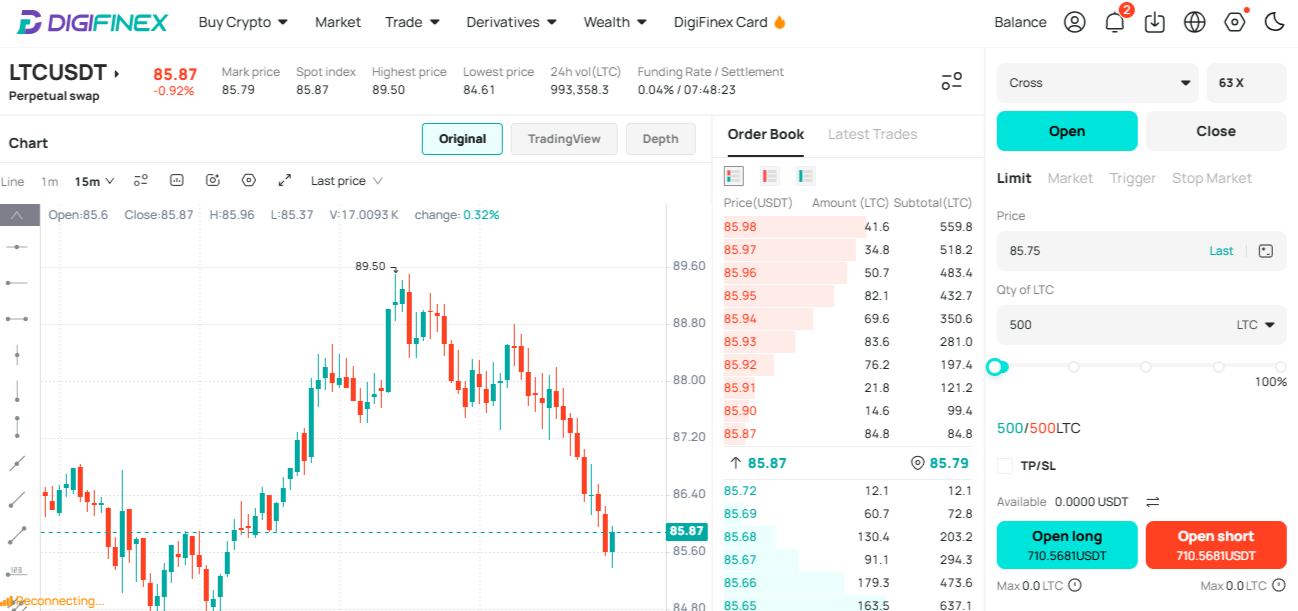
Task: Click the Balance link
Action: click(x=1020, y=22)
